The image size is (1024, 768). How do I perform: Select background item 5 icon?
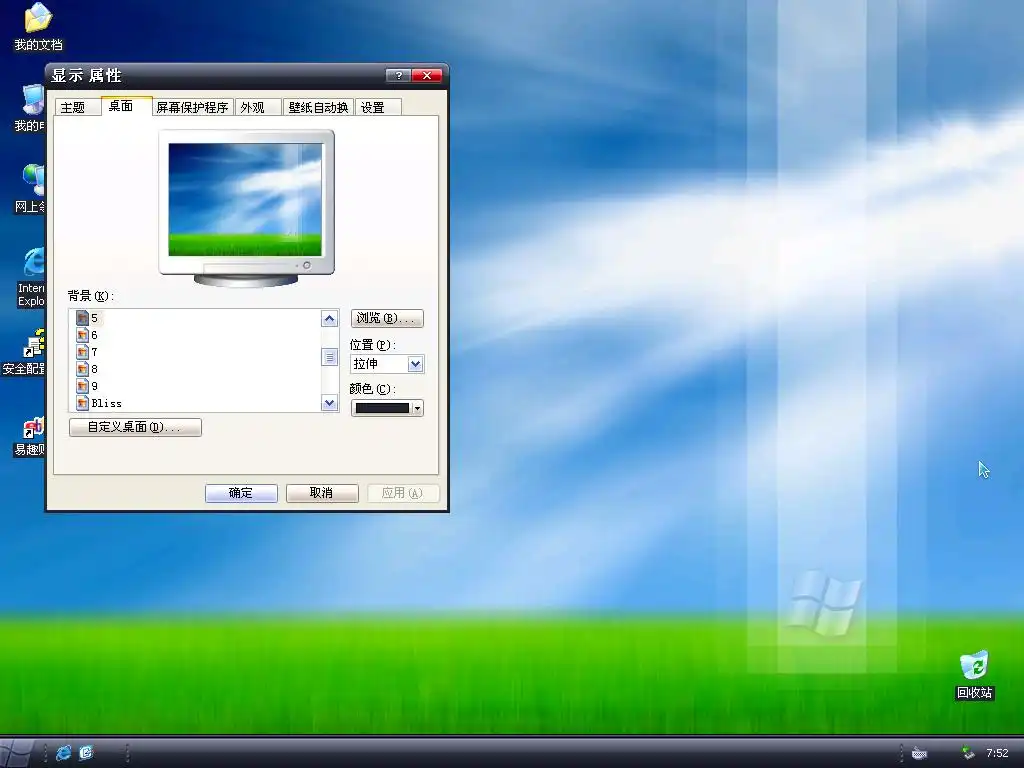pos(82,318)
